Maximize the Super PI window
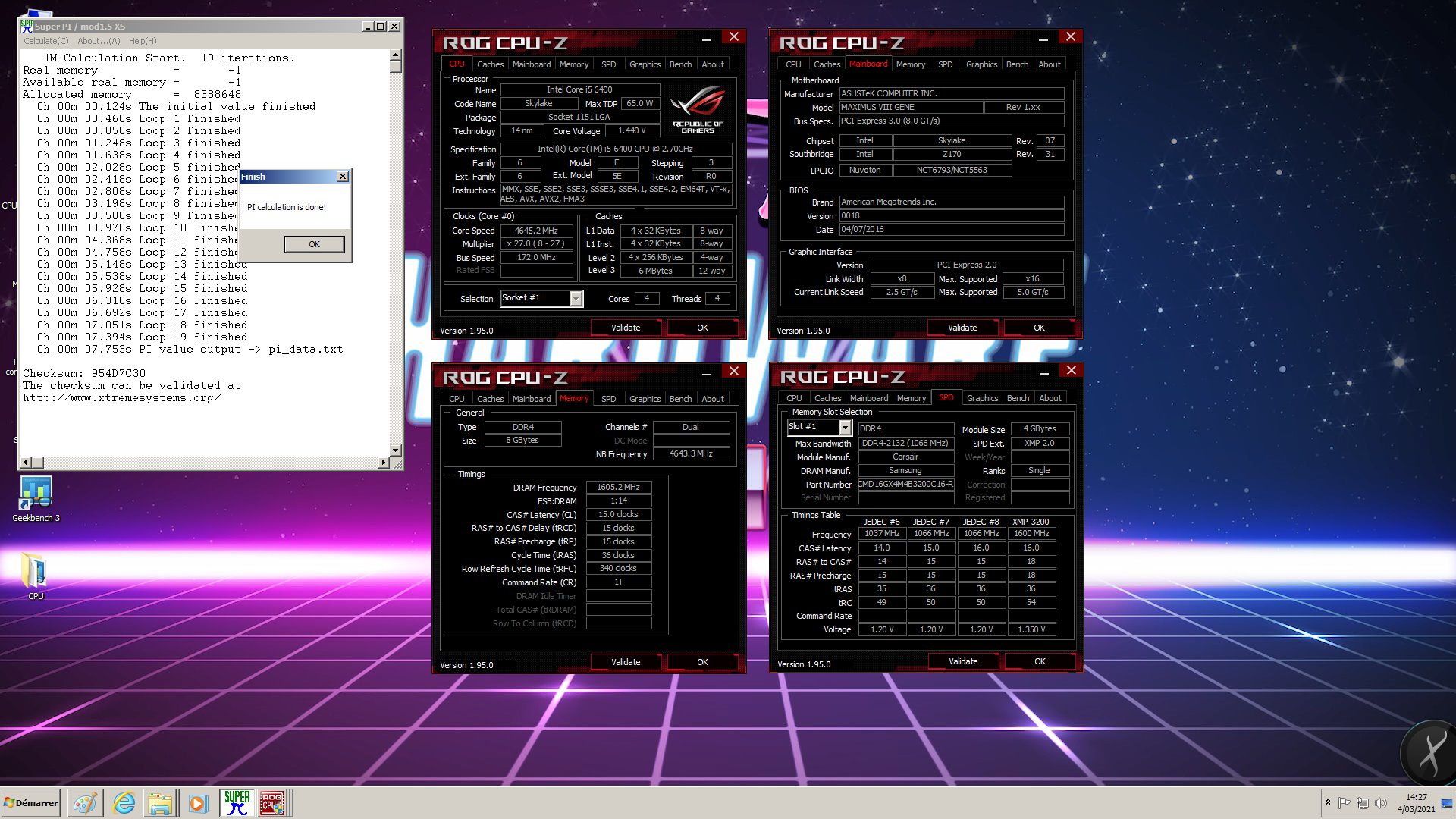 [381, 27]
